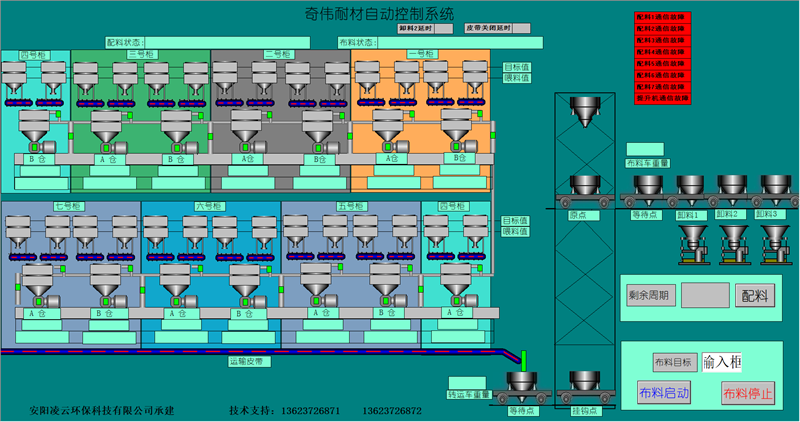Screen dimensions: 800x422
Task: Click the 配料1通信故障 alarm indicator
Action: 662,18
